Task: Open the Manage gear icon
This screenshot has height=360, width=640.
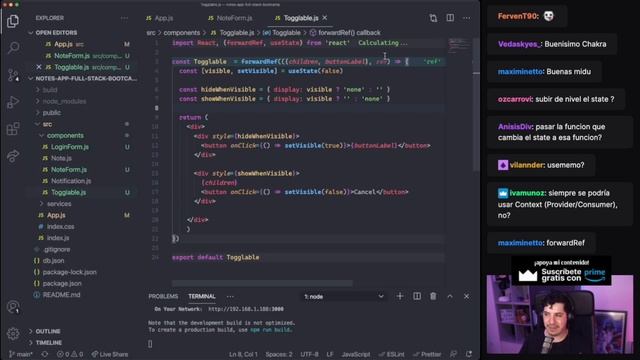Action: [x=13, y=334]
